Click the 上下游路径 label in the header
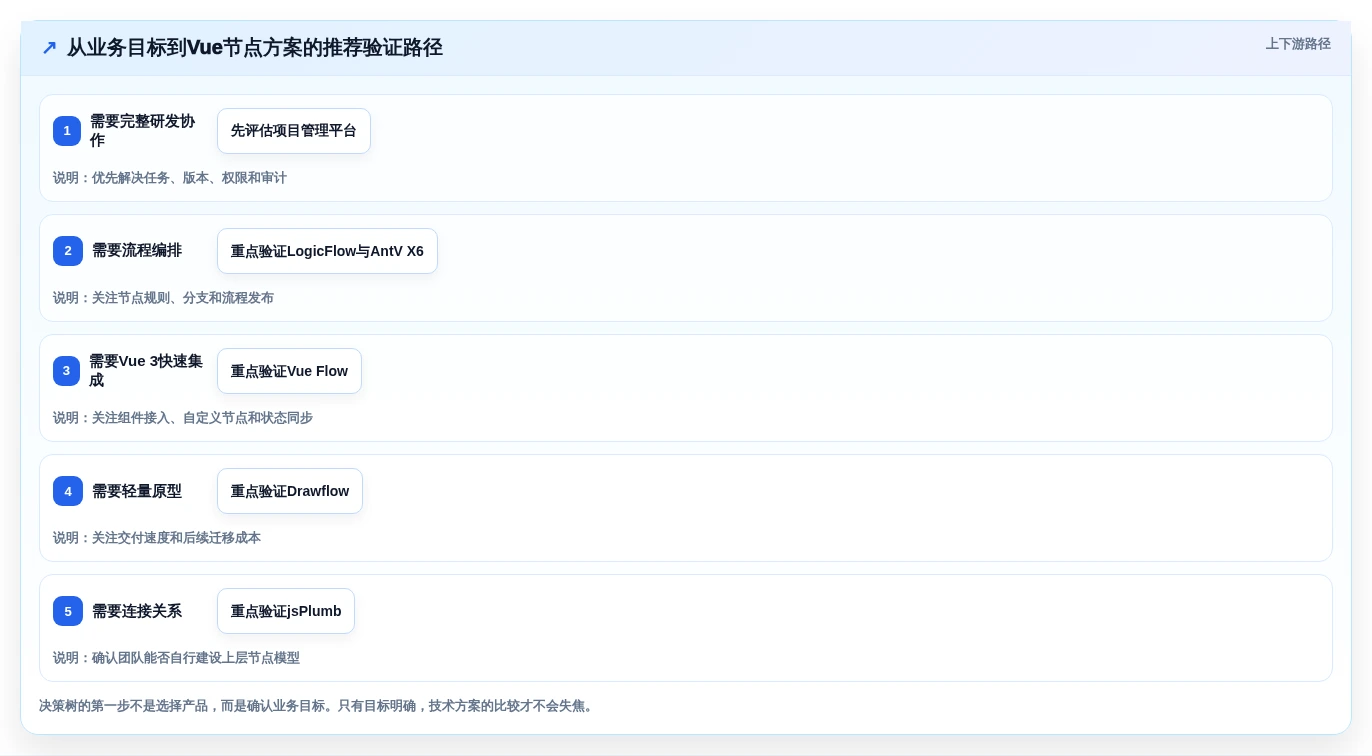The image size is (1372, 756). point(1298,44)
